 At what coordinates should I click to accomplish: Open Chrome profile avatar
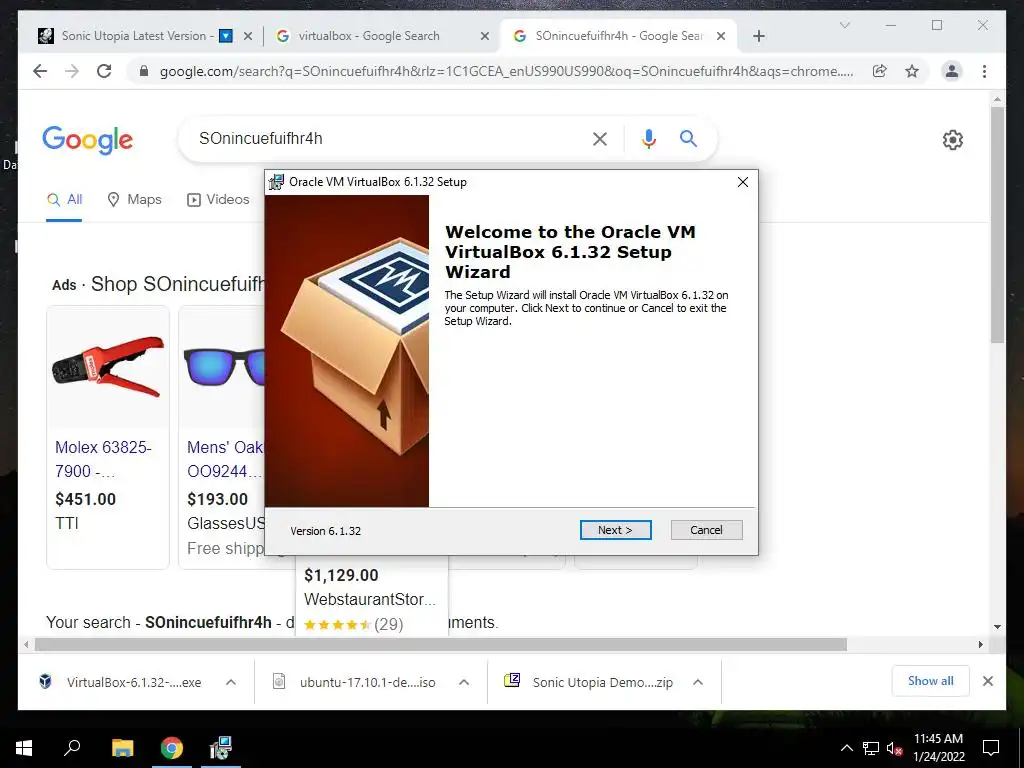[952, 71]
